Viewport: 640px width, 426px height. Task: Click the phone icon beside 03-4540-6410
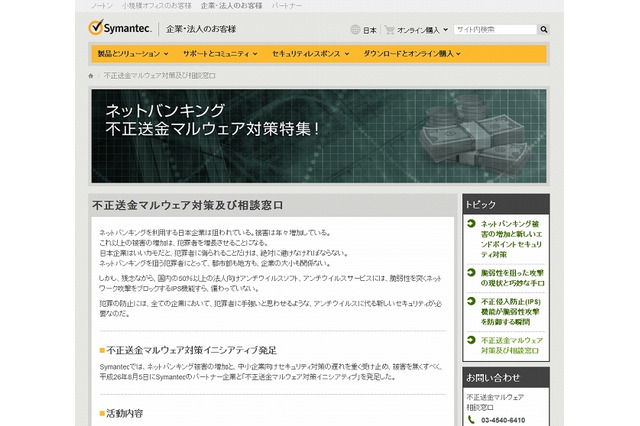[x=471, y=419]
